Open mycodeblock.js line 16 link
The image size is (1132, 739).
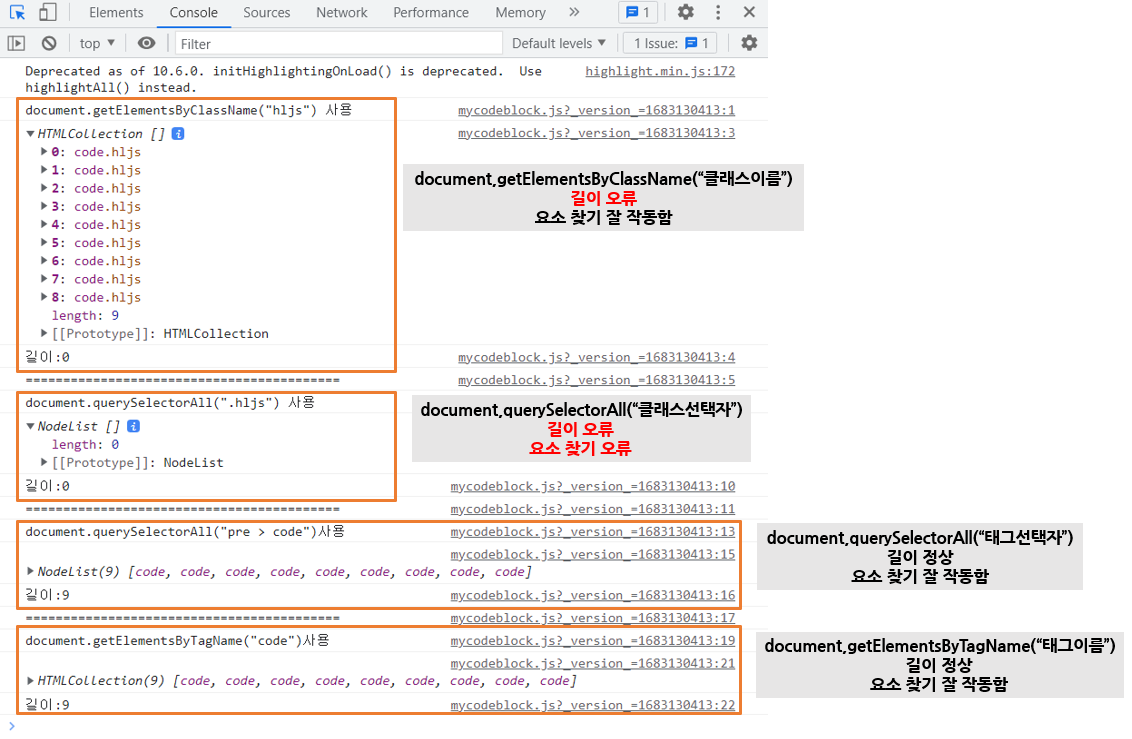(593, 595)
